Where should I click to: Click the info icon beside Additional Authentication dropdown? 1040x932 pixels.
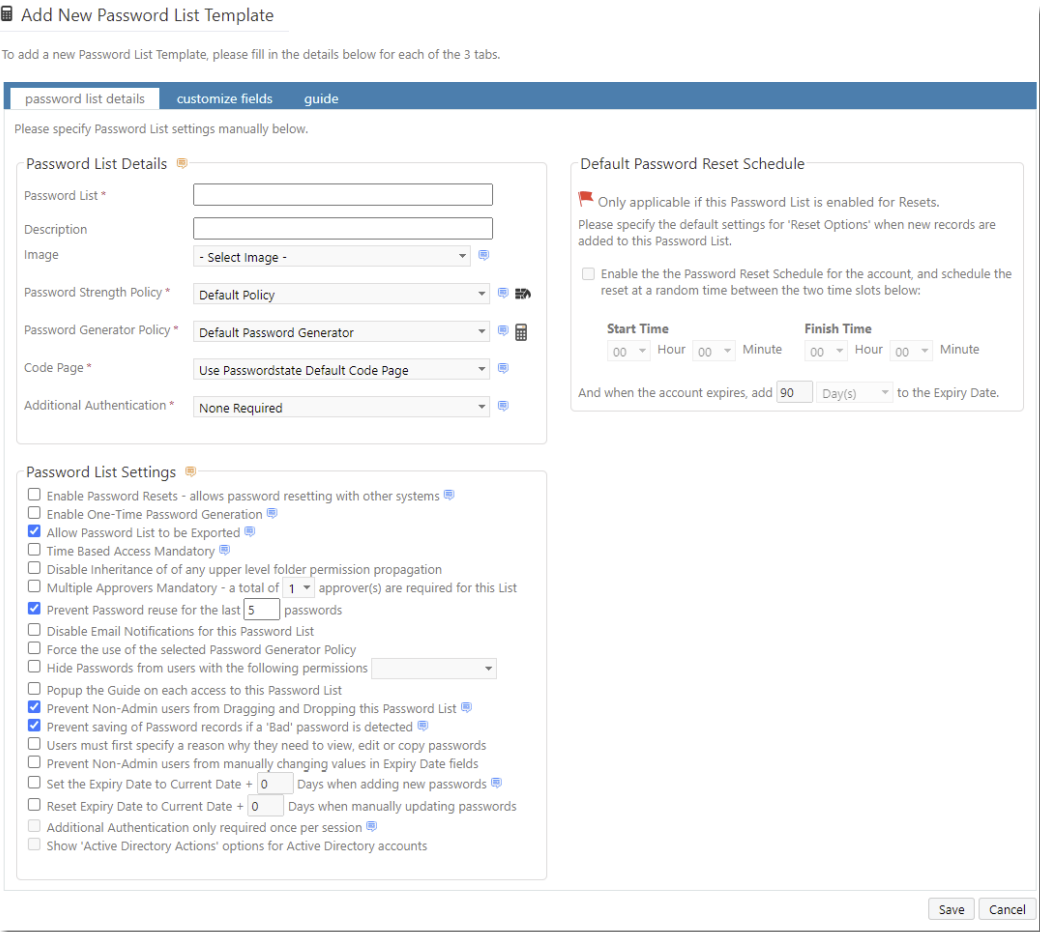pyautogui.click(x=503, y=406)
